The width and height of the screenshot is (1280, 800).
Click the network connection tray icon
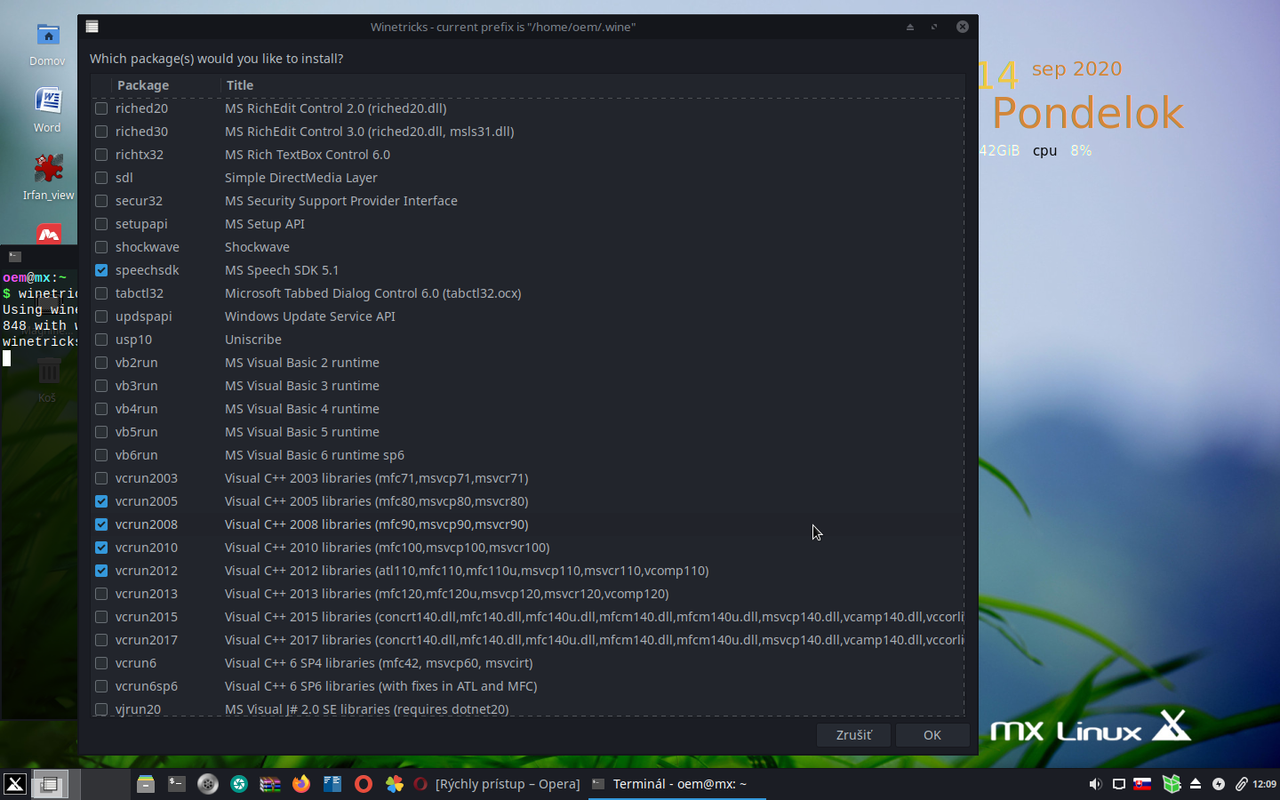click(x=1119, y=784)
